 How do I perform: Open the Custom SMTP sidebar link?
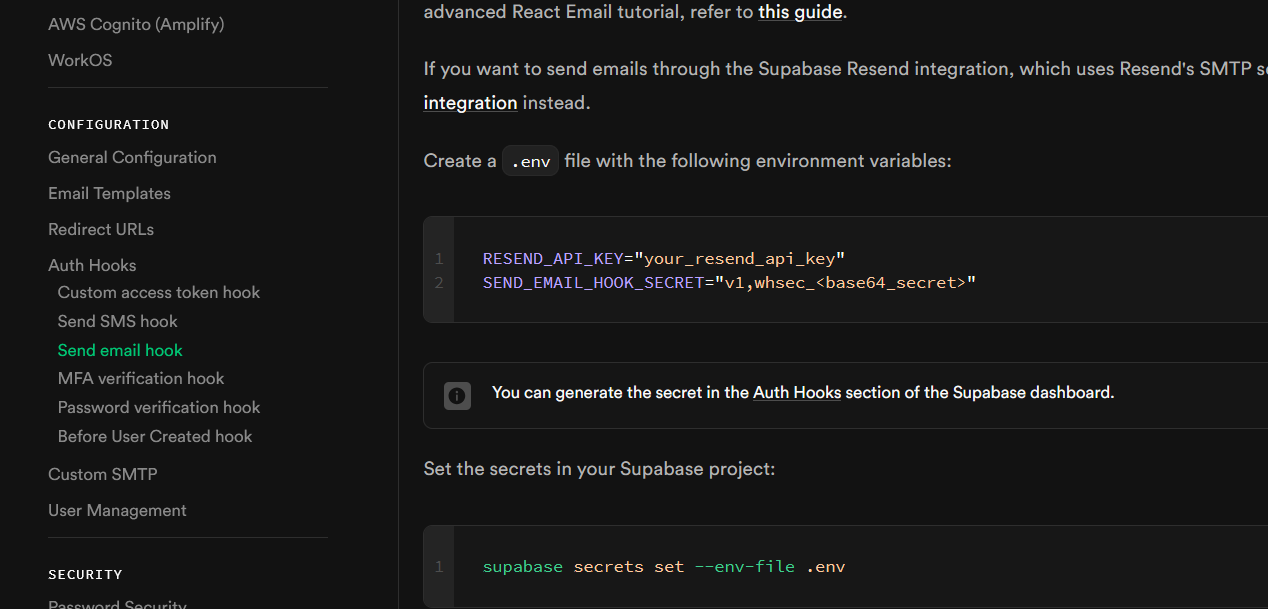click(x=102, y=474)
